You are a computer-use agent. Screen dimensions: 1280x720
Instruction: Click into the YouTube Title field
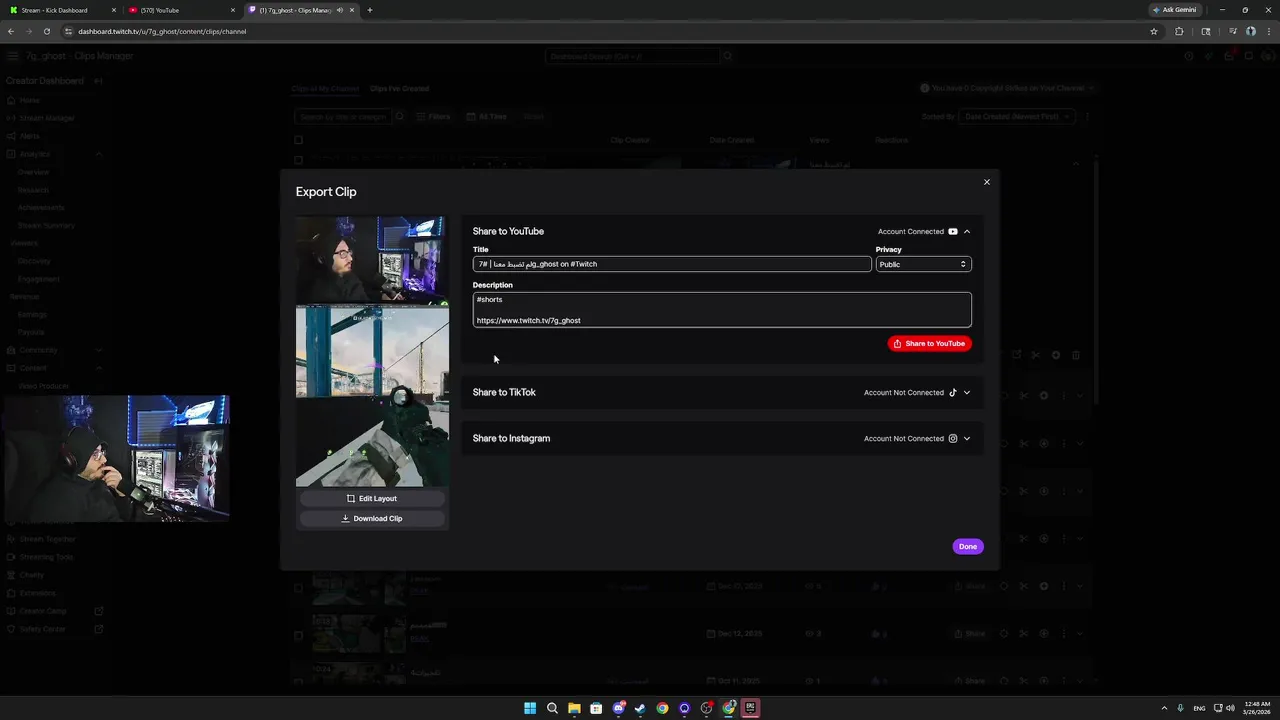(672, 264)
